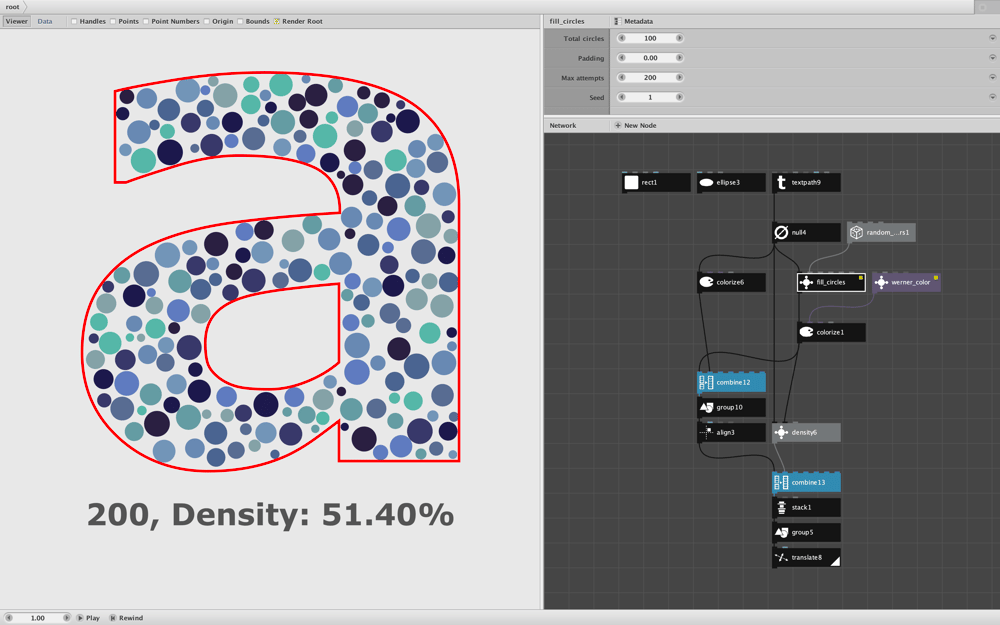Select the combine13 node icon

tap(781, 483)
